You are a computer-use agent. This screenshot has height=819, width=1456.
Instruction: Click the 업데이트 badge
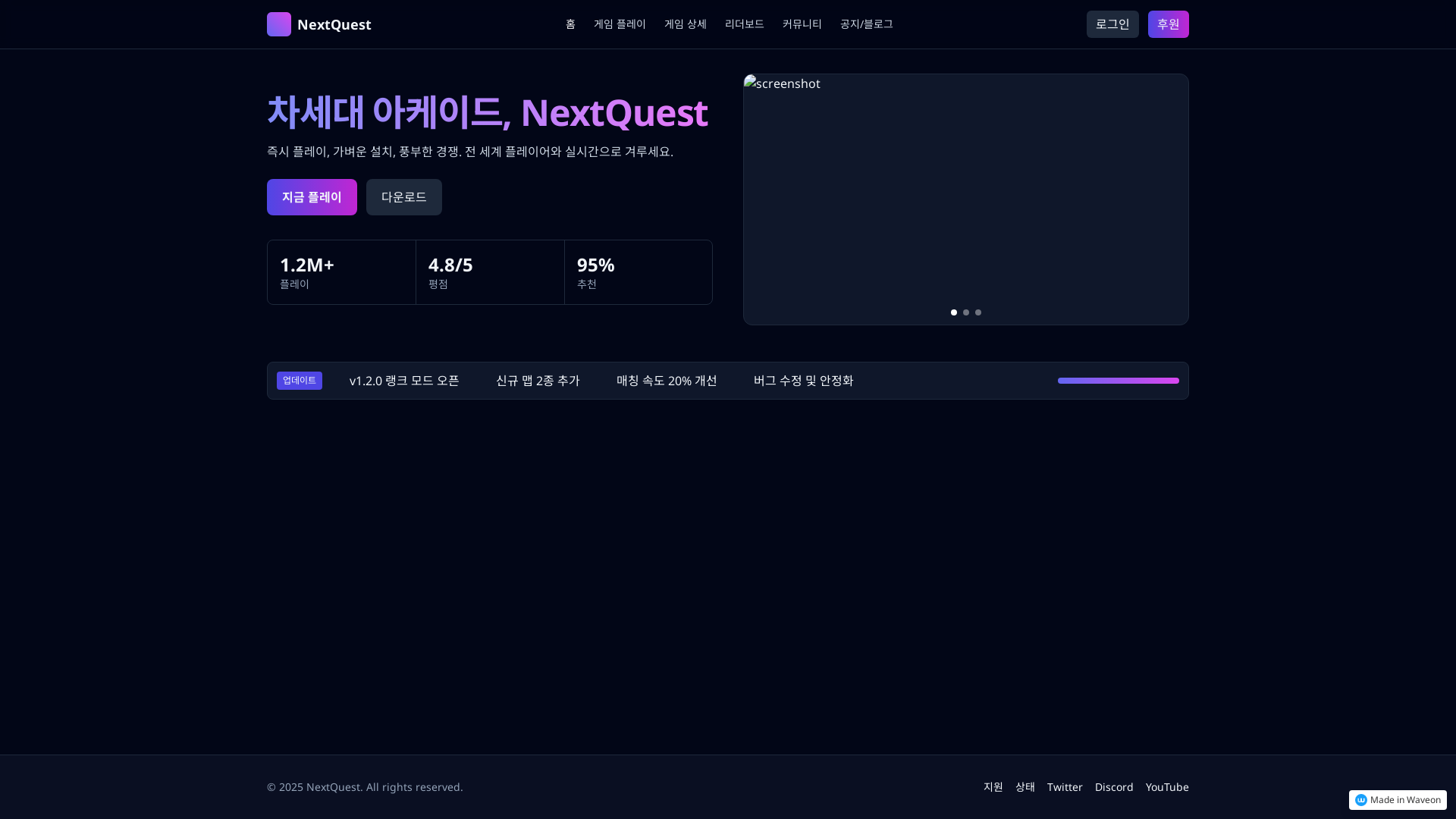pos(299,380)
